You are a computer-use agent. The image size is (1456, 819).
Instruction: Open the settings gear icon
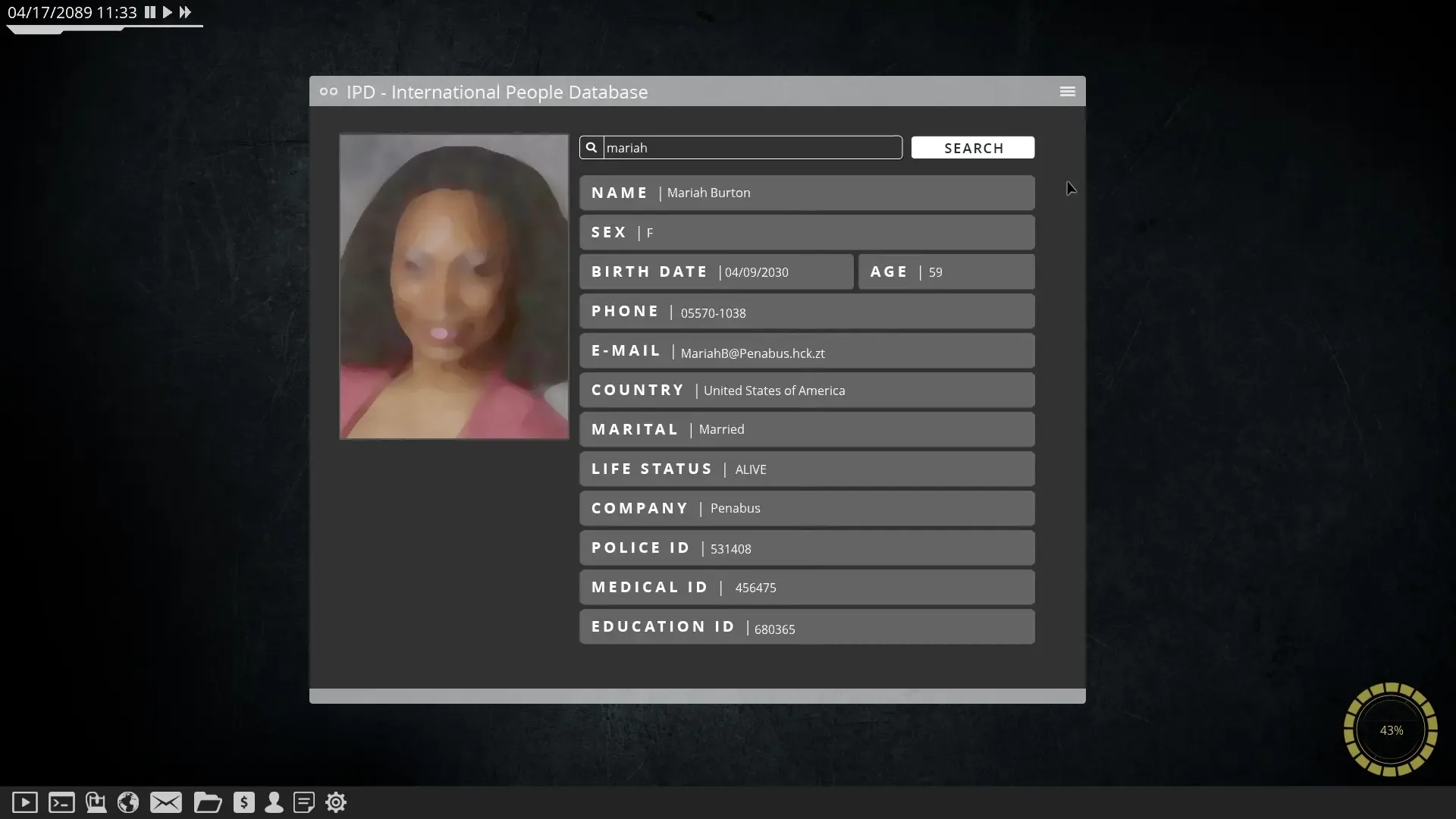coord(336,802)
